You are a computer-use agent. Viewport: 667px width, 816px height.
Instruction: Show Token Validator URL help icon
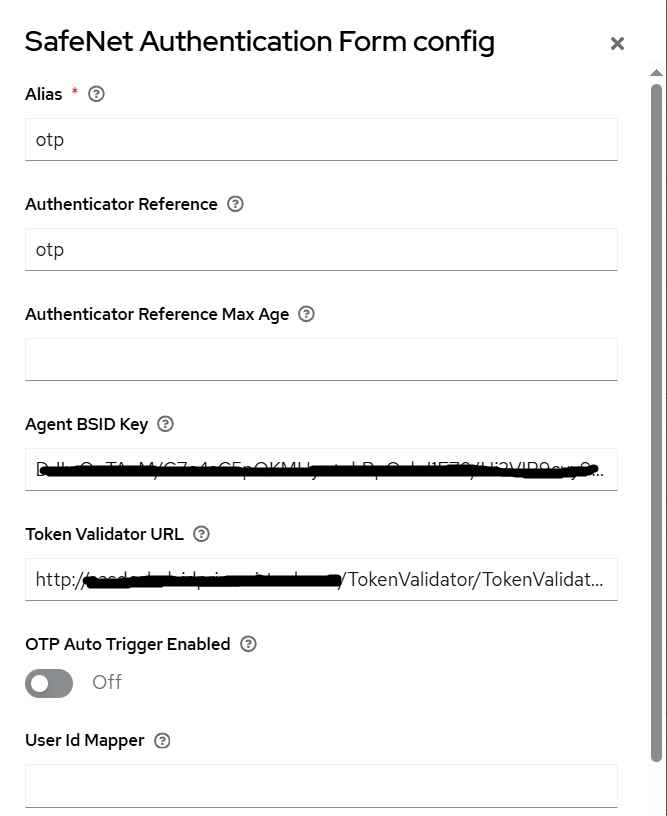(201, 534)
